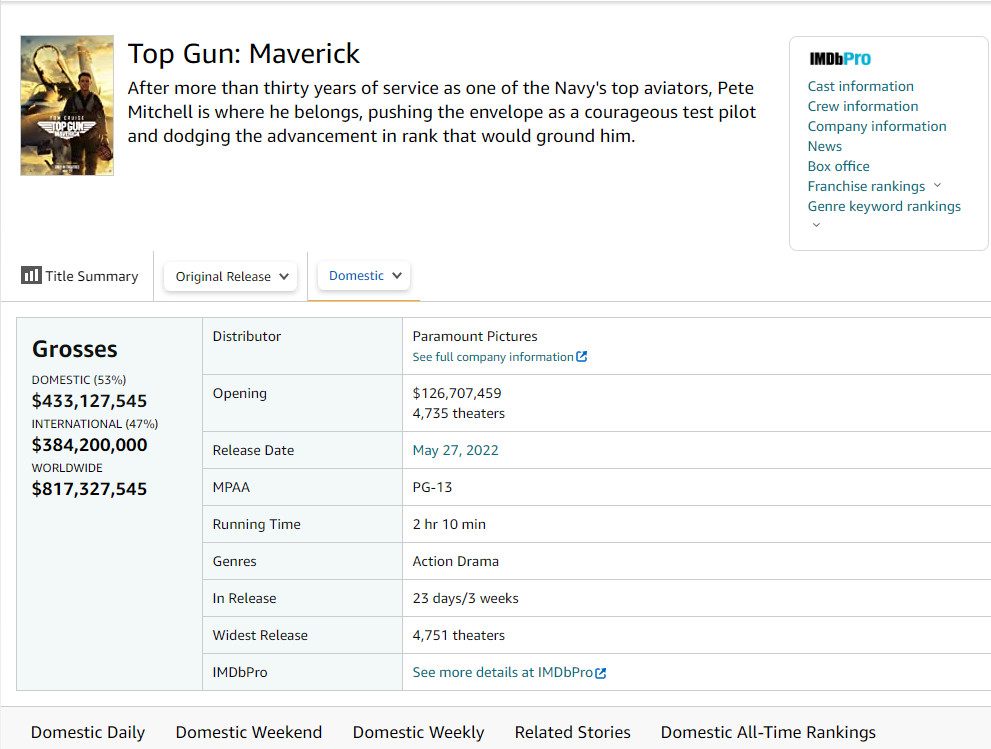Image resolution: width=991 pixels, height=749 pixels.
Task: Click external link icon beside company information
Action: 582,357
